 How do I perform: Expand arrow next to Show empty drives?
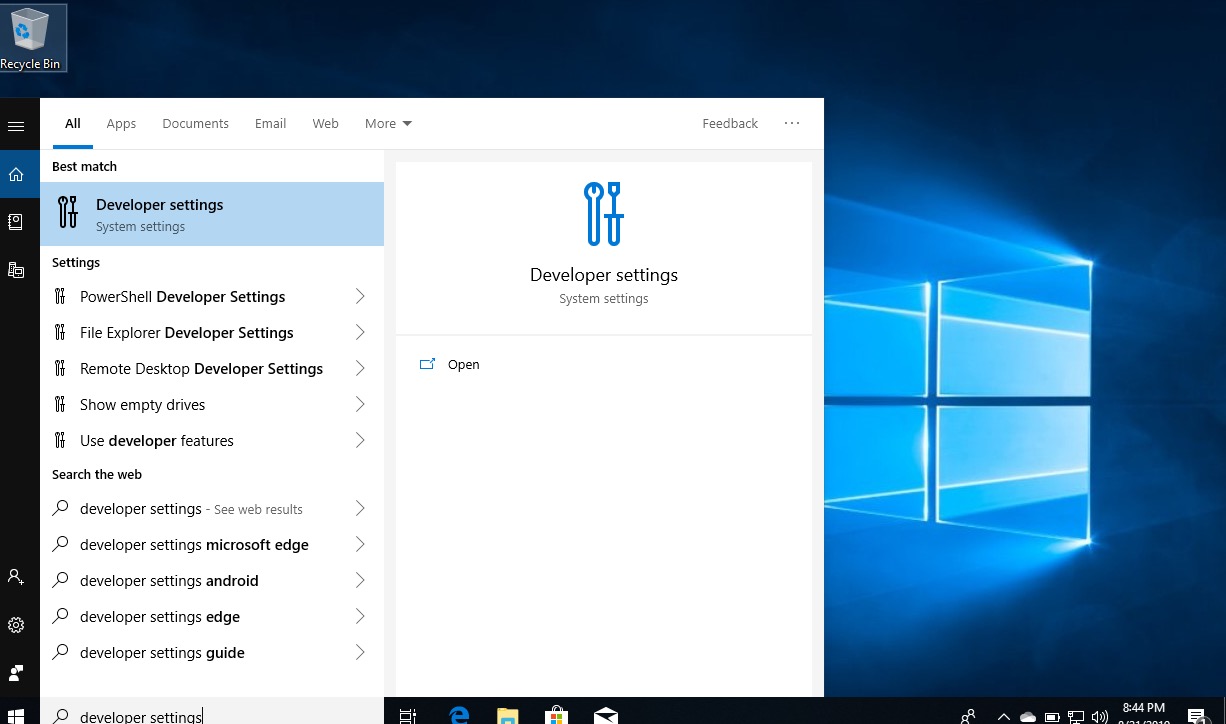pyautogui.click(x=360, y=405)
